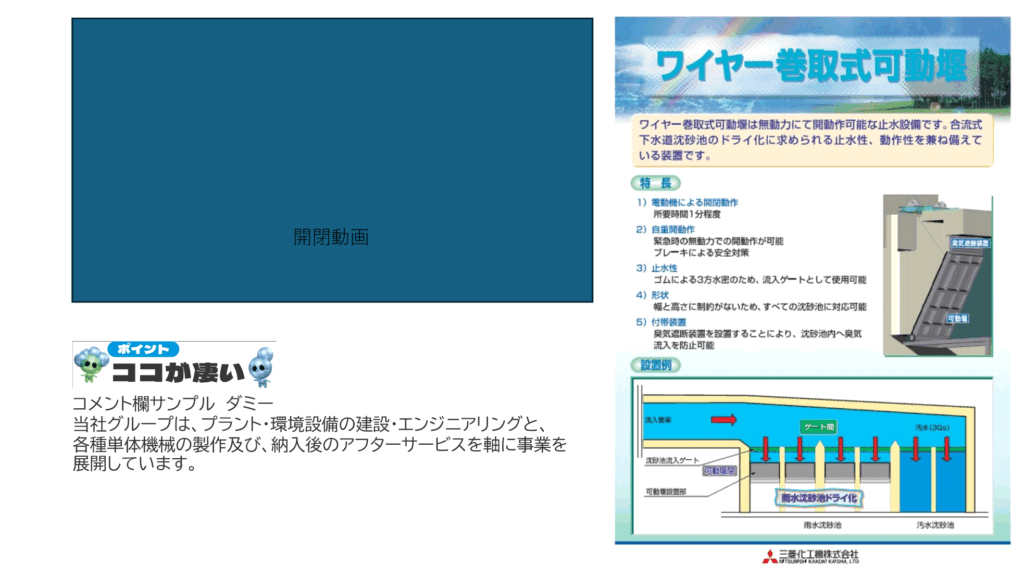This screenshot has height=577, width=1024.
Task: Click the 沈砂池流入ゲート label
Action: (x=672, y=460)
